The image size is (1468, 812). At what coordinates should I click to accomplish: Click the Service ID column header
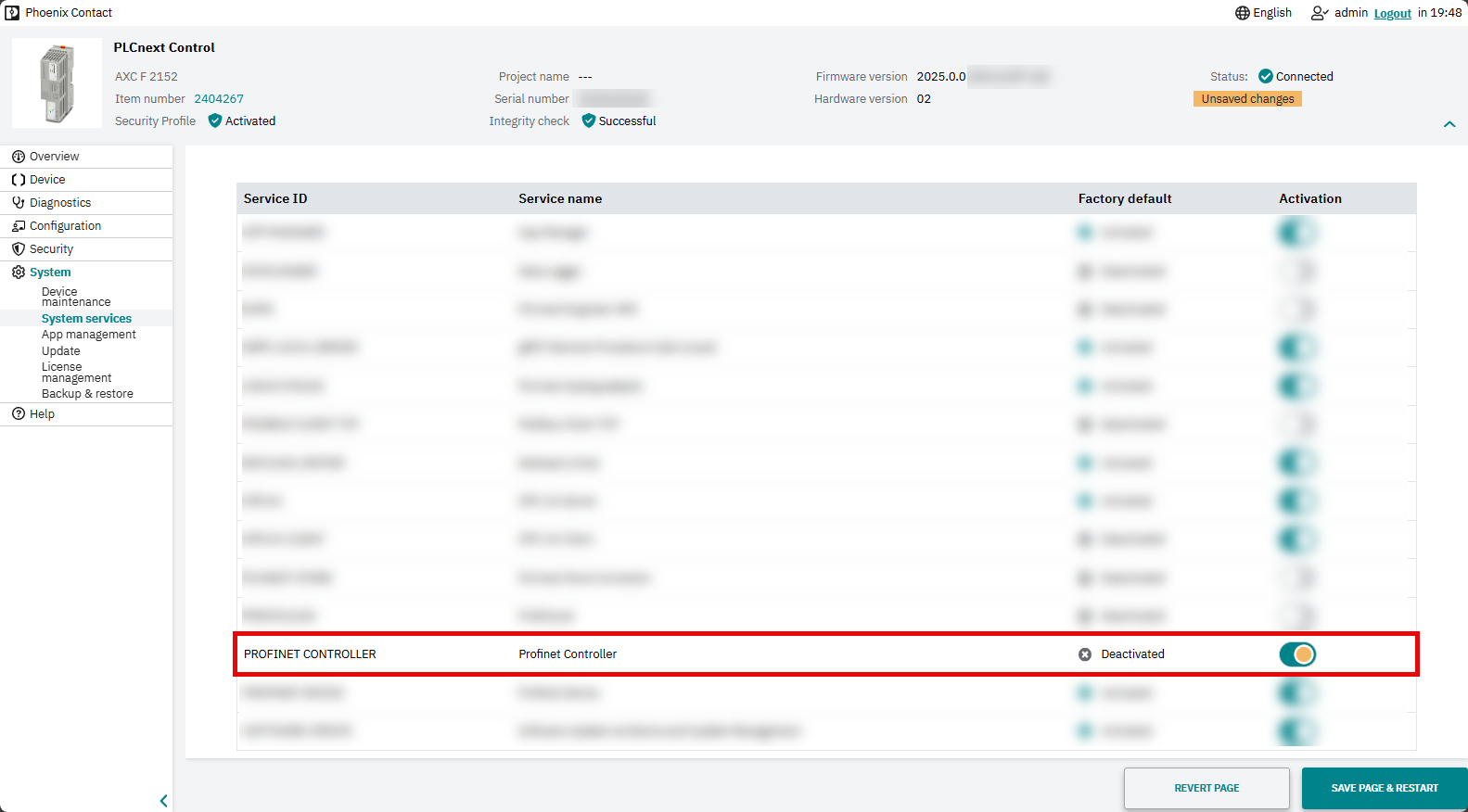[x=275, y=198]
